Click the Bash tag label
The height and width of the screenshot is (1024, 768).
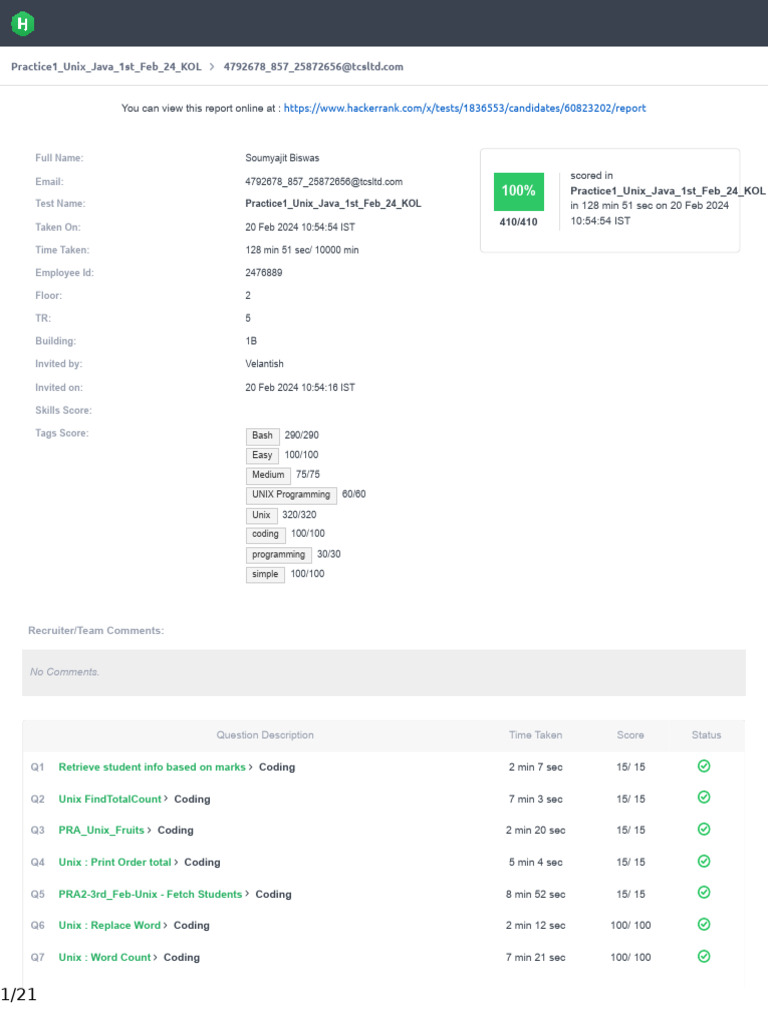tap(262, 436)
